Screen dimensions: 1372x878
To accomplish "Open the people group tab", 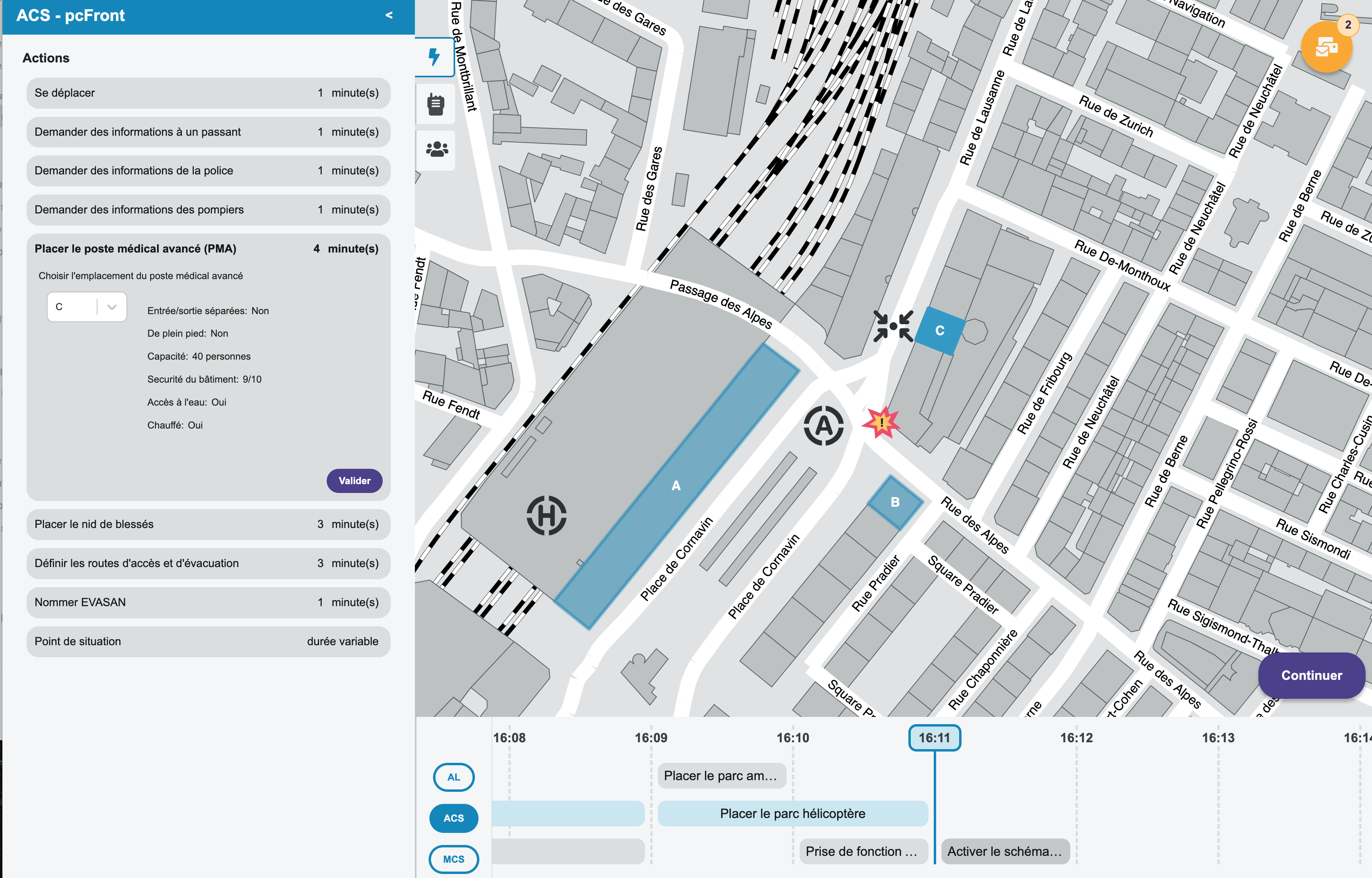I will (436, 150).
